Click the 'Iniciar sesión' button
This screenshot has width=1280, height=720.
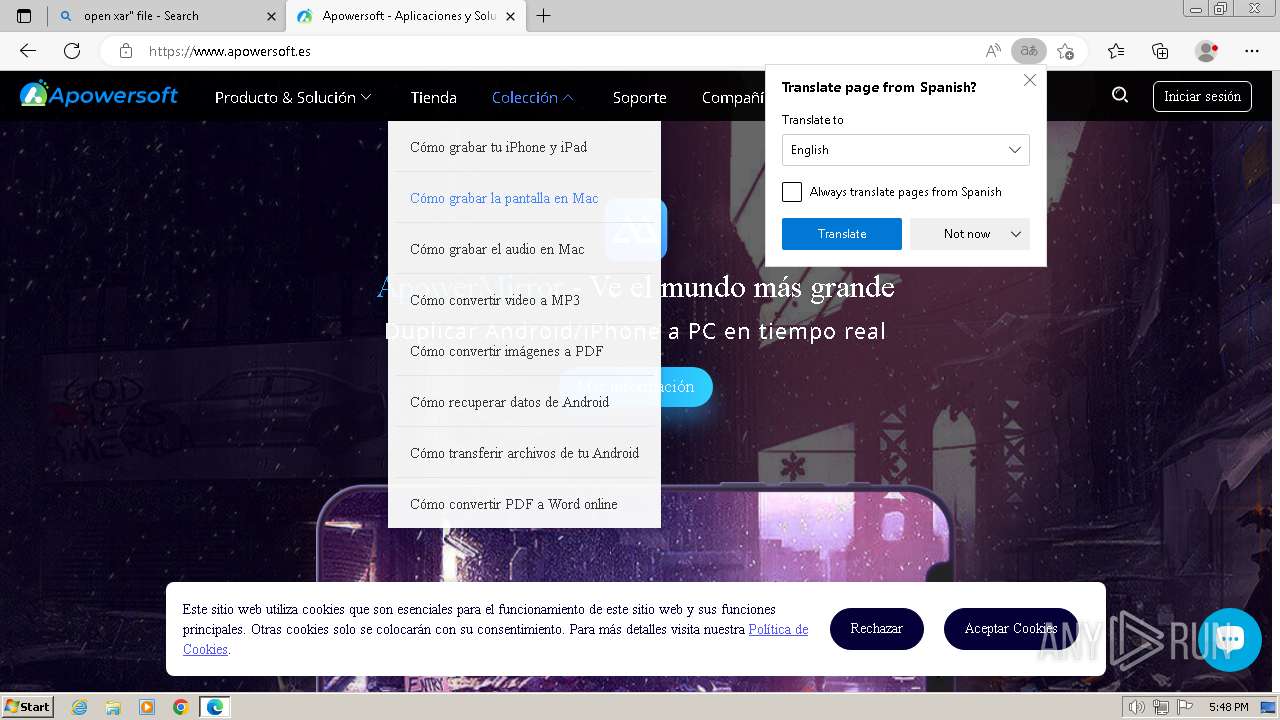(x=1202, y=96)
